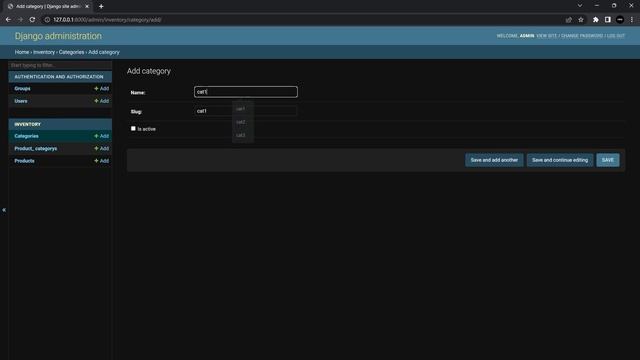Click the plus Add icon for Categories
The width and height of the screenshot is (640, 360).
(102, 136)
